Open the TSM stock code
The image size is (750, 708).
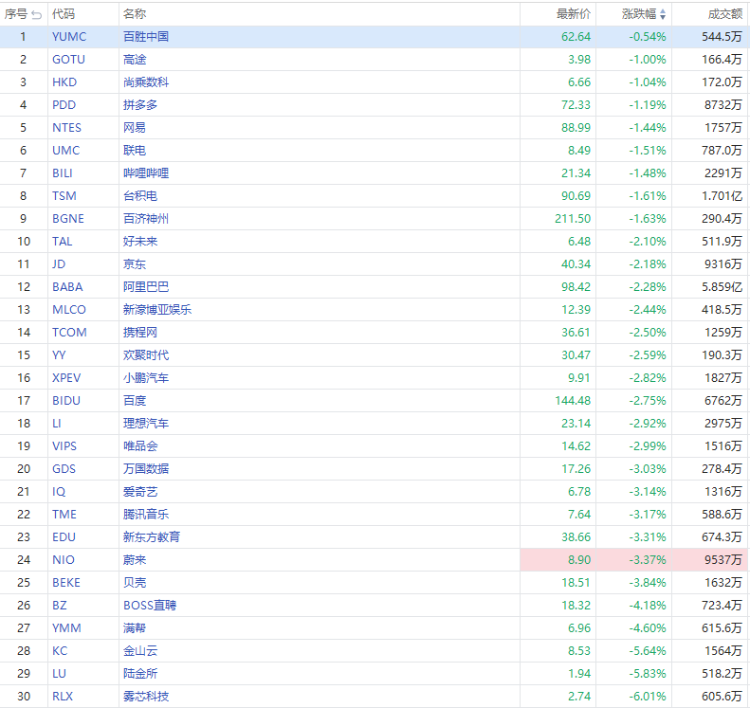tap(65, 196)
